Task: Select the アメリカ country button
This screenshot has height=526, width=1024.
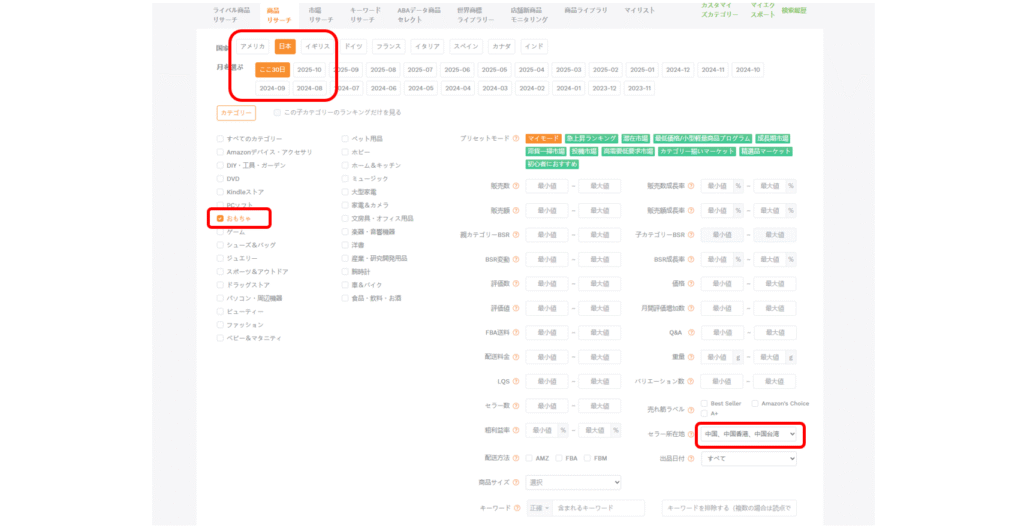Action: pos(253,47)
